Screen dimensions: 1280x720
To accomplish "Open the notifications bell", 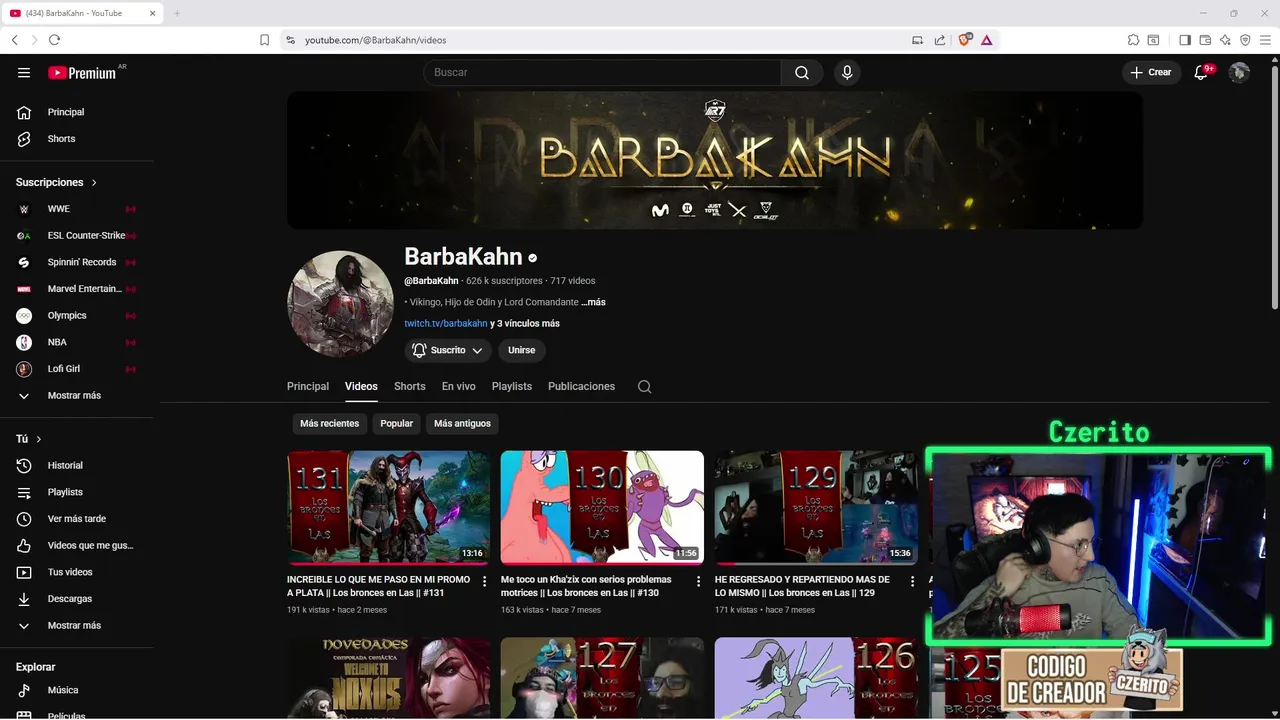I will (x=1201, y=72).
